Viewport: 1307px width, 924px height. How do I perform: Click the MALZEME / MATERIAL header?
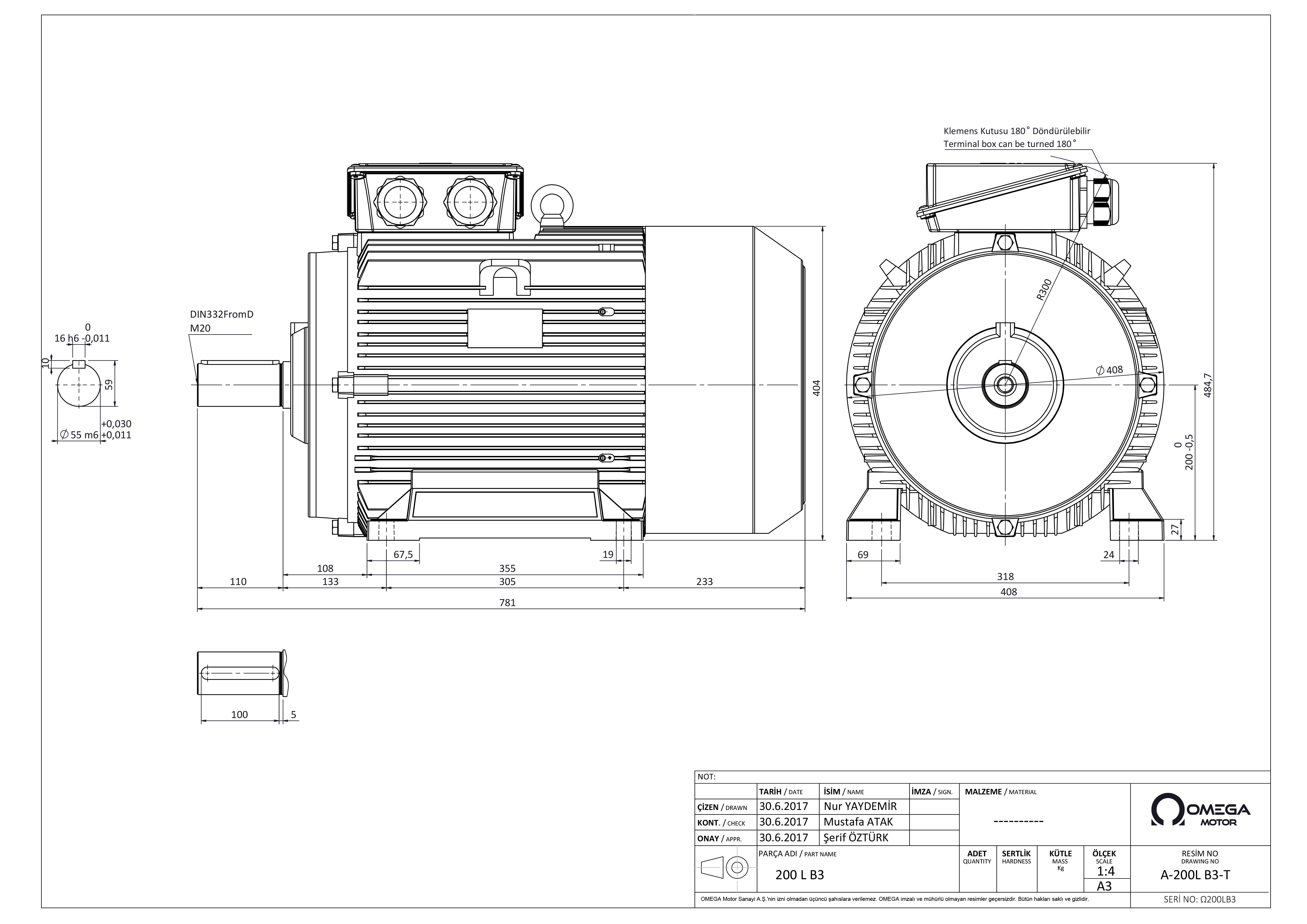coord(1001,792)
